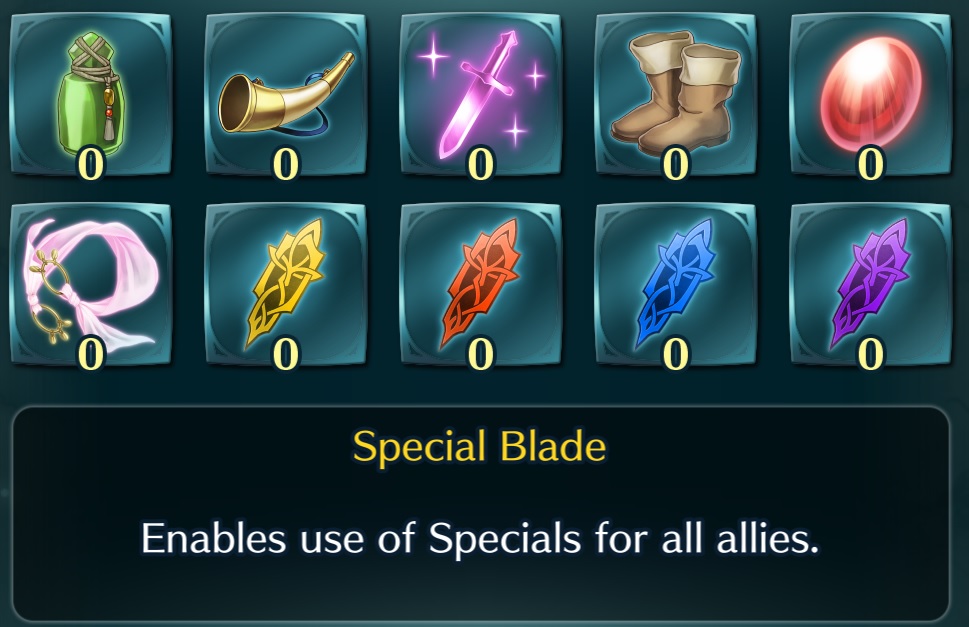Click the 'Enables use of Specials' description

(480, 537)
